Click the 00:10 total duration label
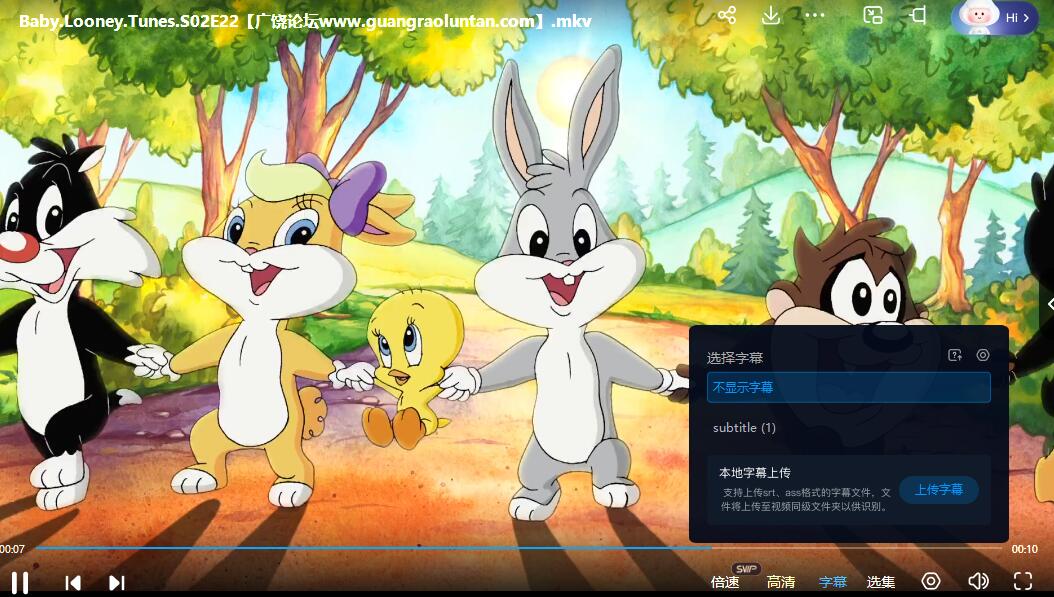 tap(1024, 549)
